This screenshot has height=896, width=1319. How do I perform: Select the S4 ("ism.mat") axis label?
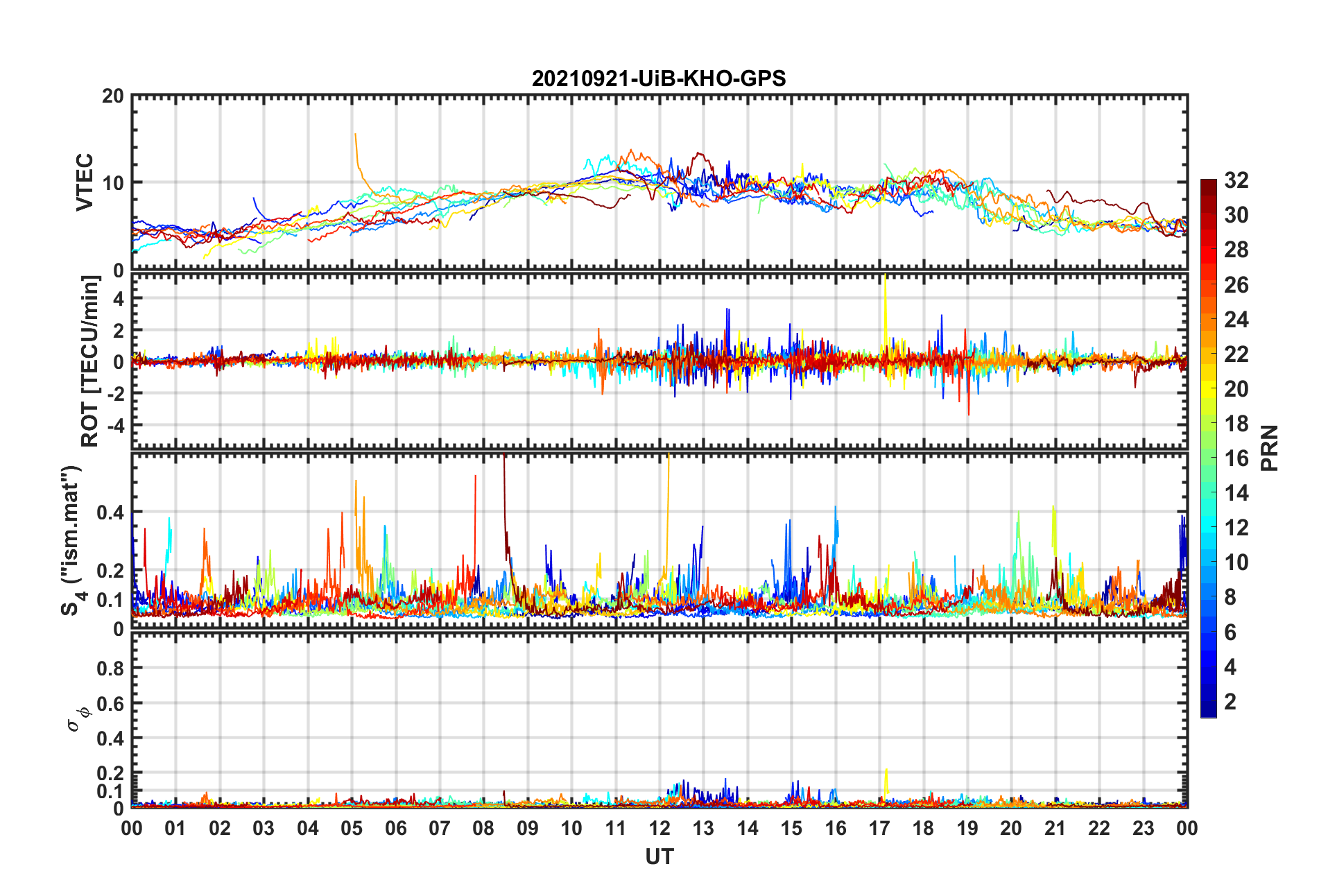72,540
